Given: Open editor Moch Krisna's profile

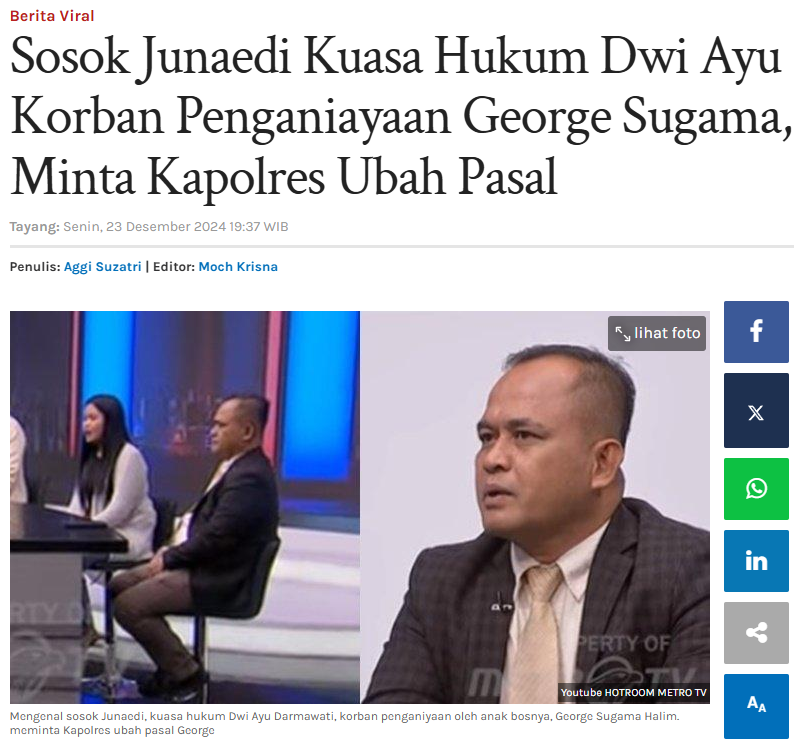Looking at the screenshot, I should (238, 267).
